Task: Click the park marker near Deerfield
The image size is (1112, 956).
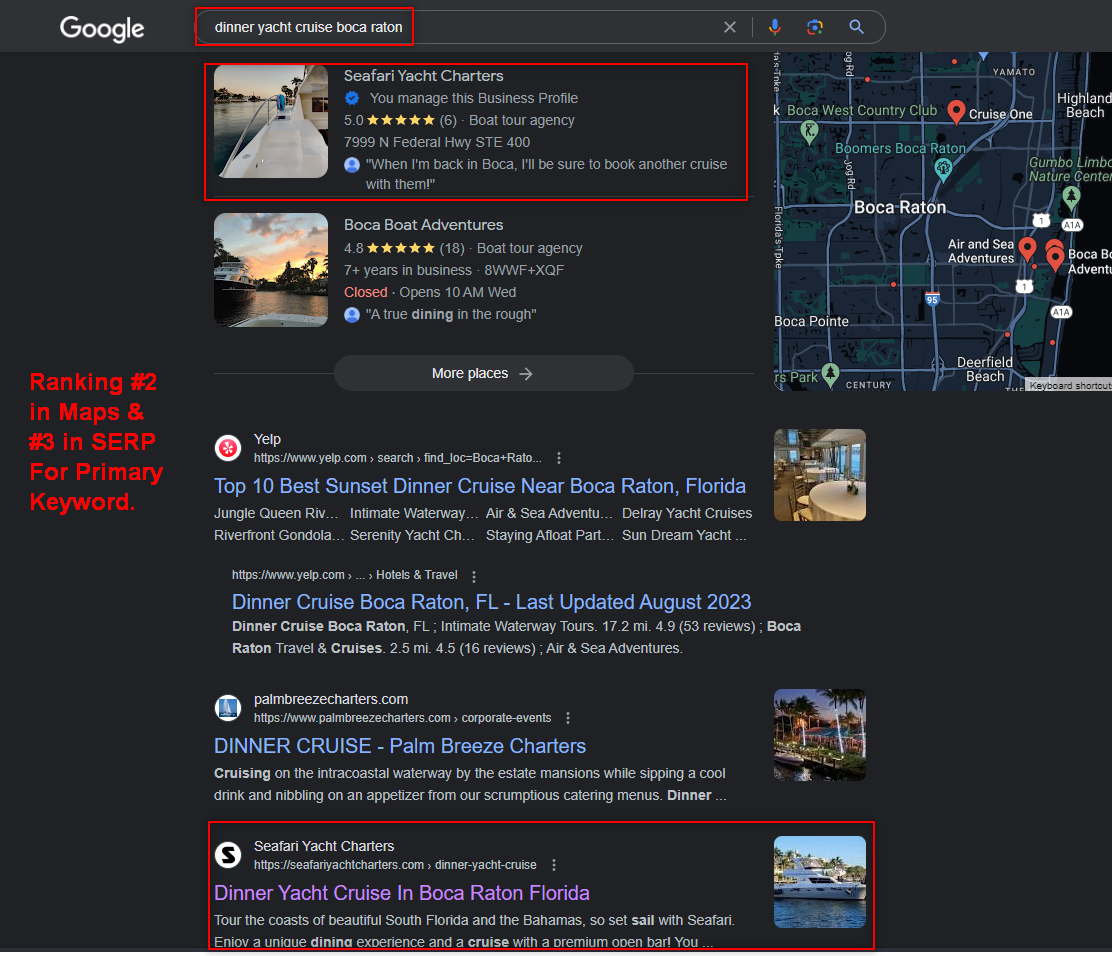Action: point(830,373)
